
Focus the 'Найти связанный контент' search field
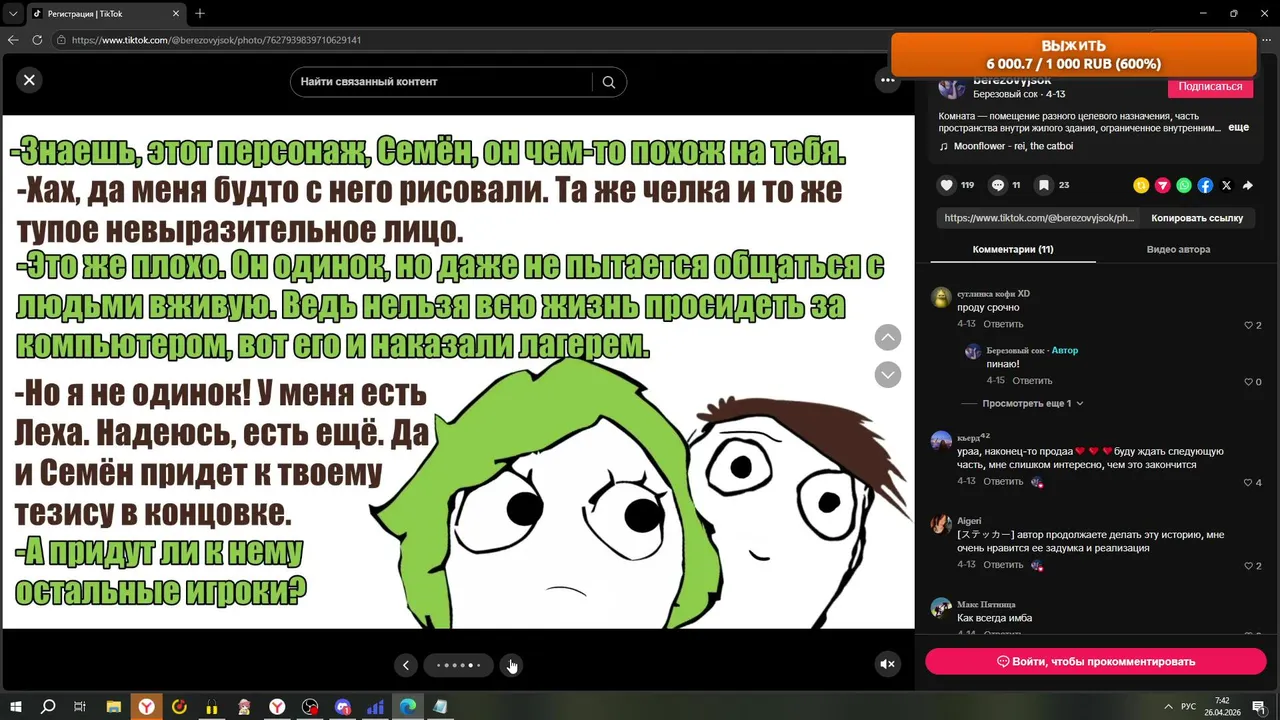tap(440, 82)
